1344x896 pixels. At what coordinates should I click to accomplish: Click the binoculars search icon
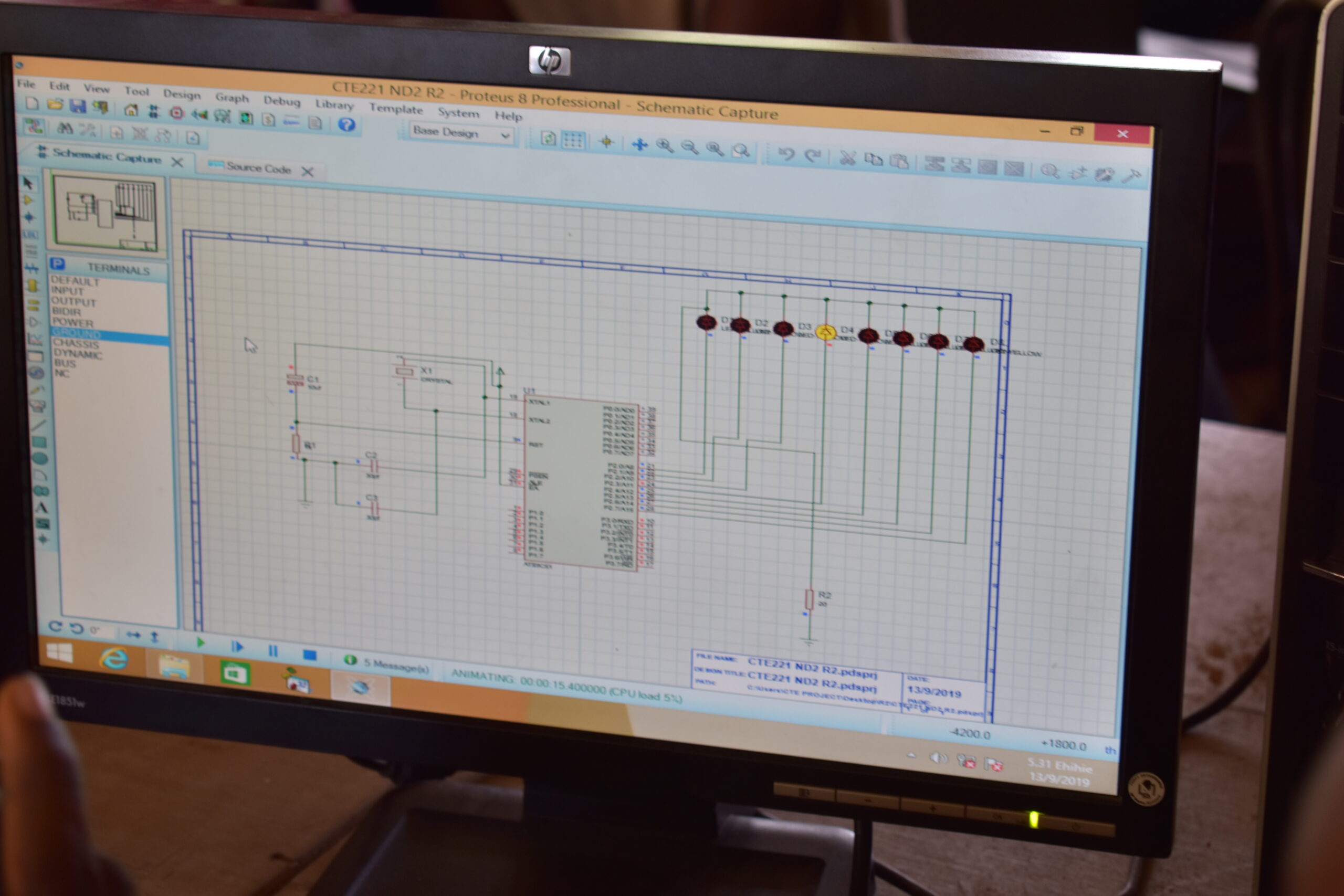pos(65,128)
